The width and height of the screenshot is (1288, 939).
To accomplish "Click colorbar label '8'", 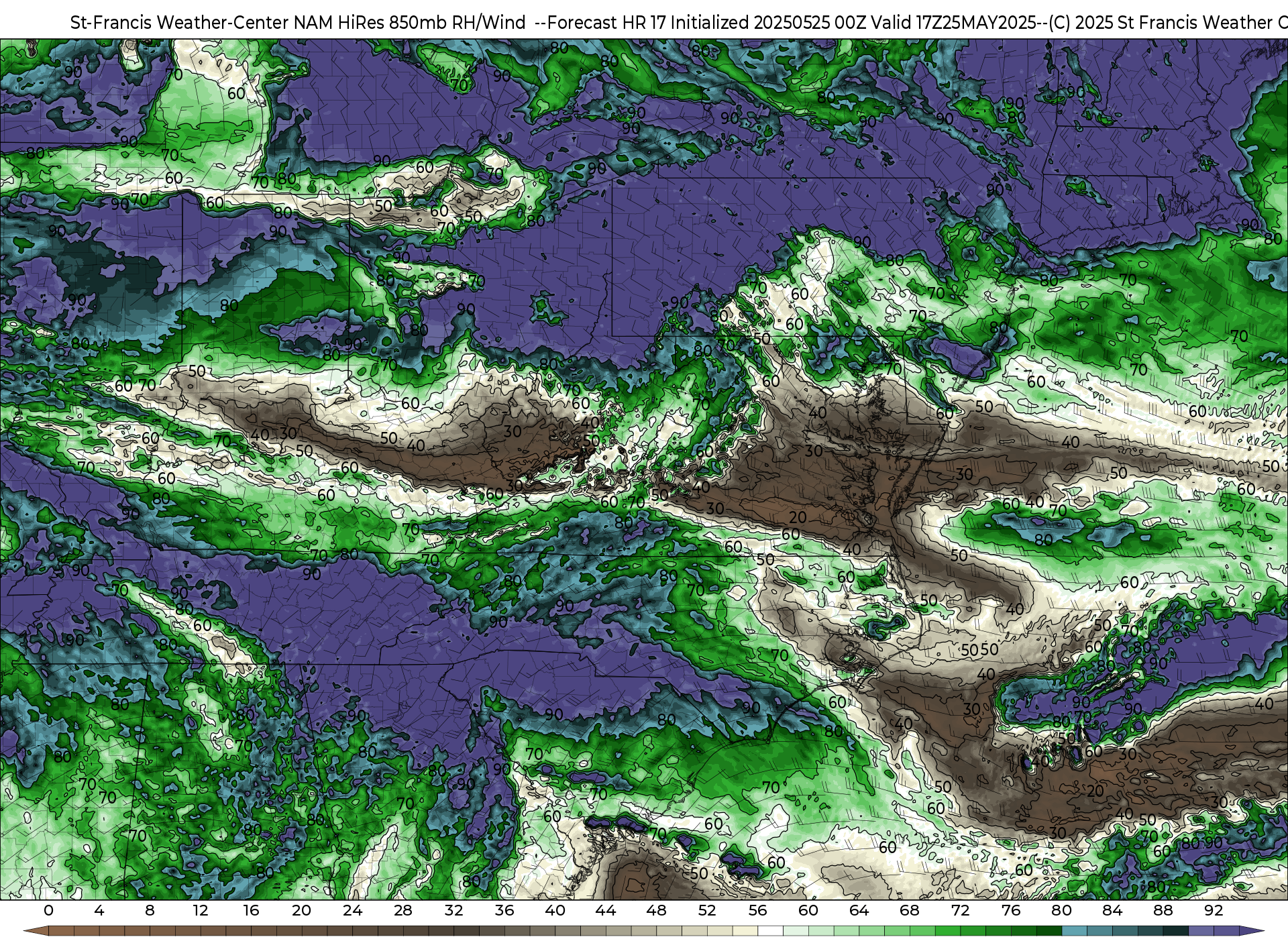I will click(150, 910).
